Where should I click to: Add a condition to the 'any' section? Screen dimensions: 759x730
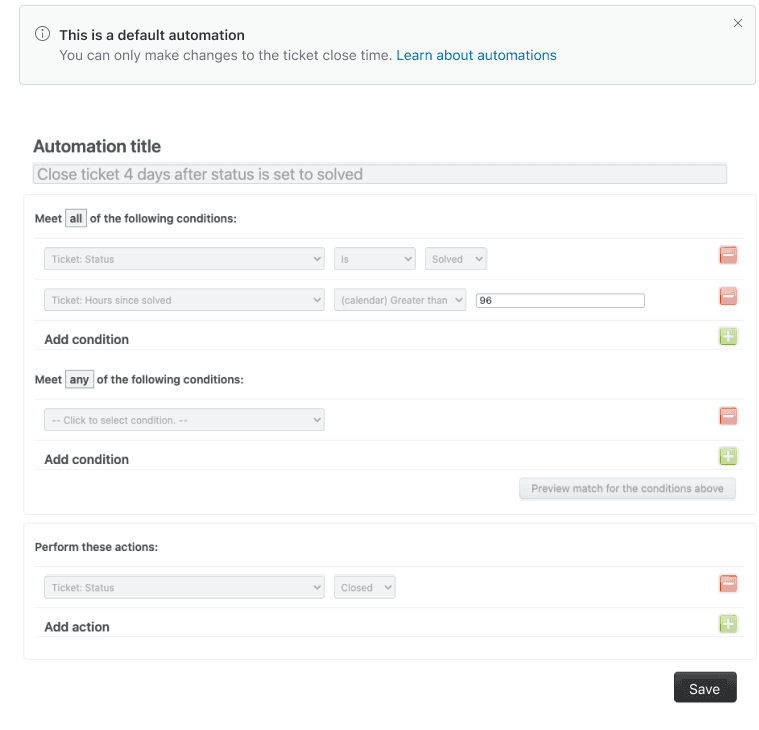(728, 456)
